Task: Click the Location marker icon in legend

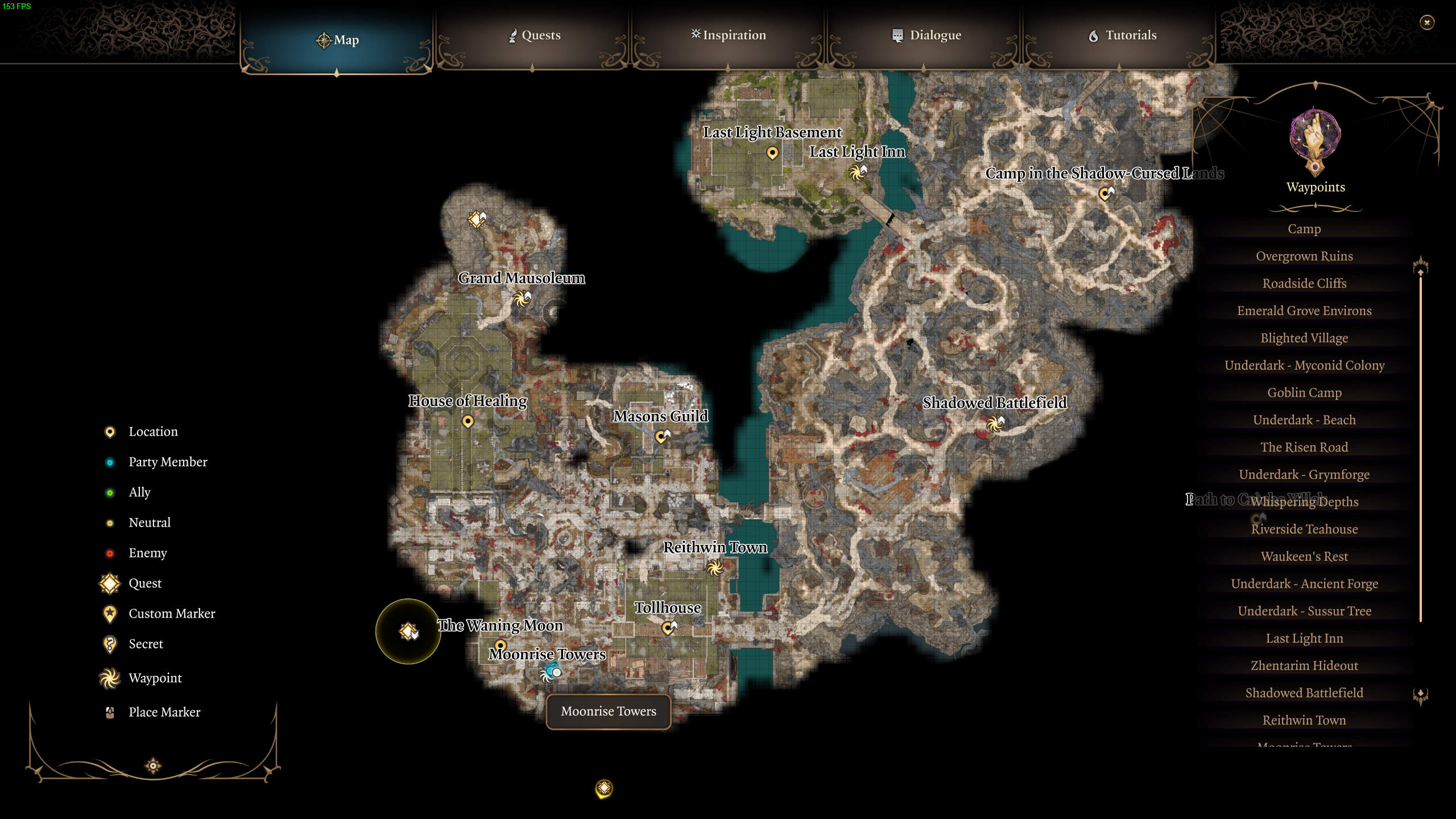Action: pyautogui.click(x=109, y=431)
